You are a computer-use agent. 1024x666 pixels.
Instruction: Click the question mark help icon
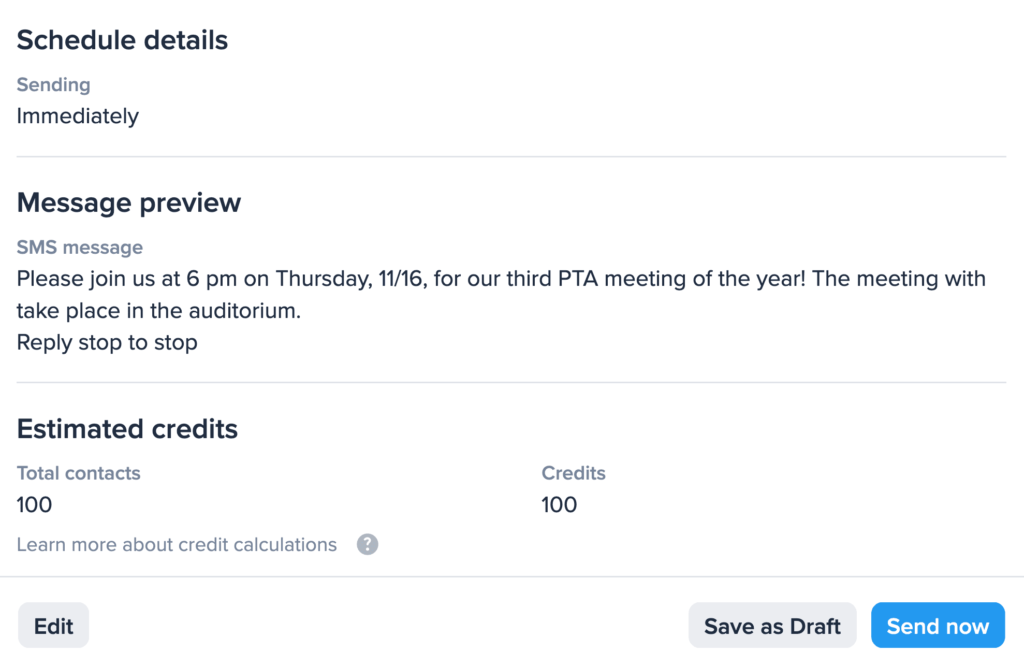(368, 545)
